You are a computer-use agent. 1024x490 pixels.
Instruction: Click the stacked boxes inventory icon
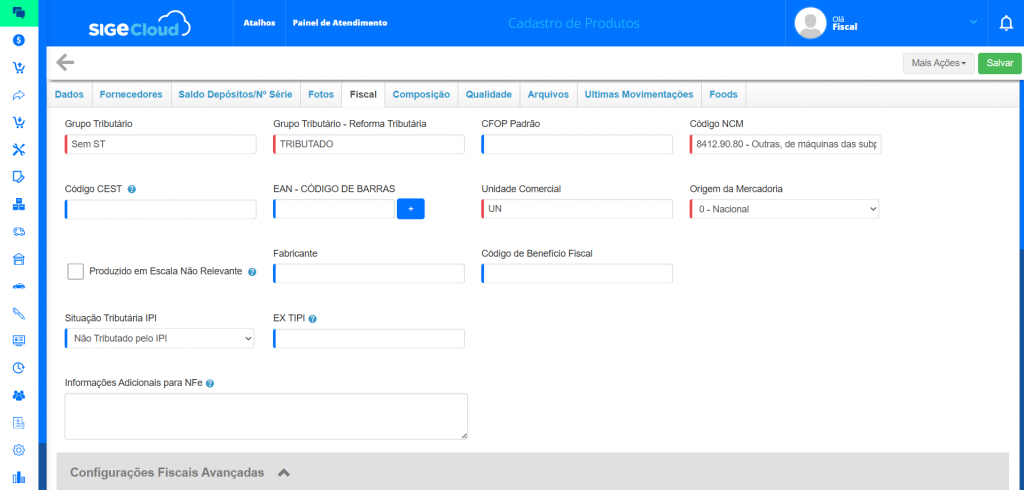pos(18,205)
